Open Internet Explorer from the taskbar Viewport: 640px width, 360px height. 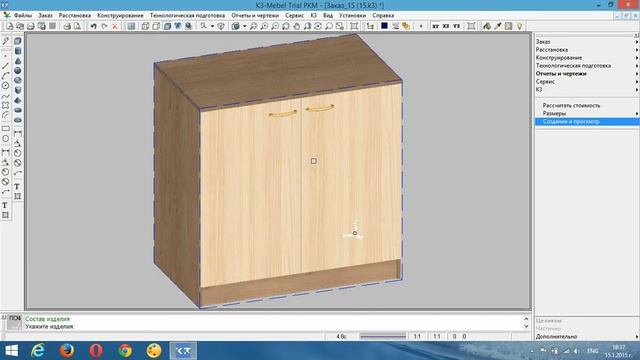[38, 351]
